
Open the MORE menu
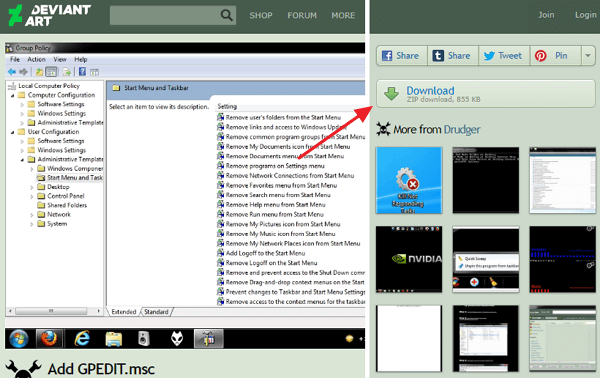343,15
